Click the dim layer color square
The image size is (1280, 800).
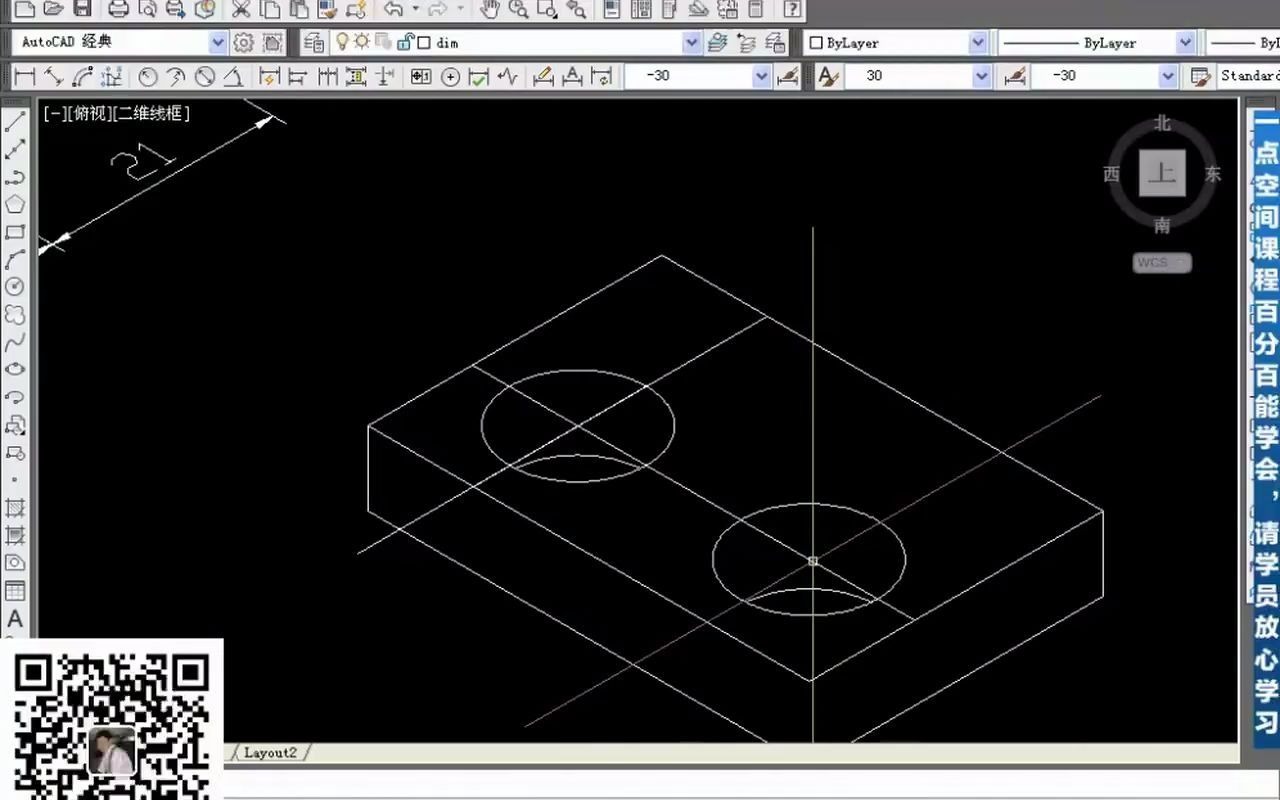[x=424, y=43]
